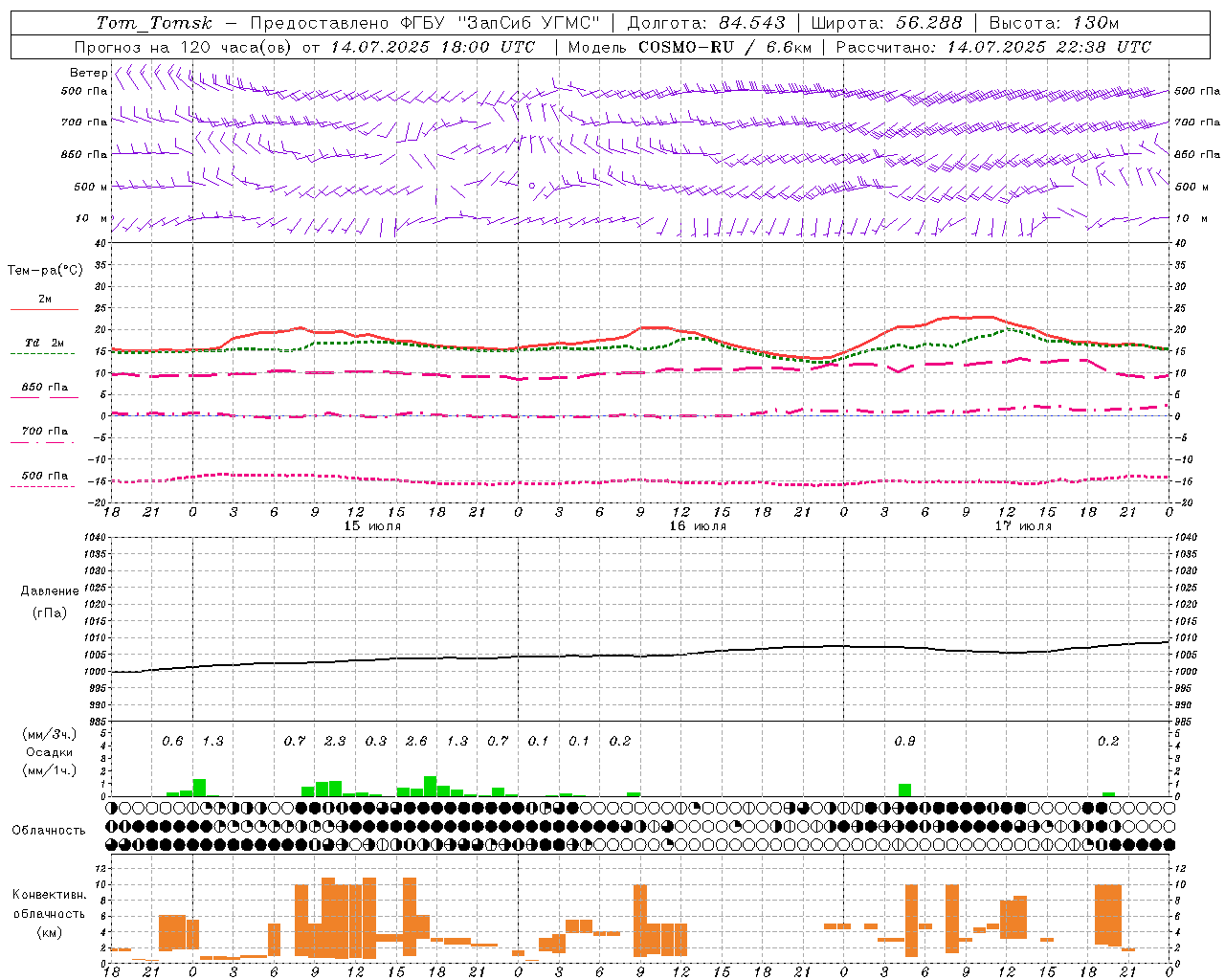Select the text Предоставлено ФГБУ "ЗапСиб УГМС"
The height and width of the screenshot is (980, 1225).
coord(425,23)
